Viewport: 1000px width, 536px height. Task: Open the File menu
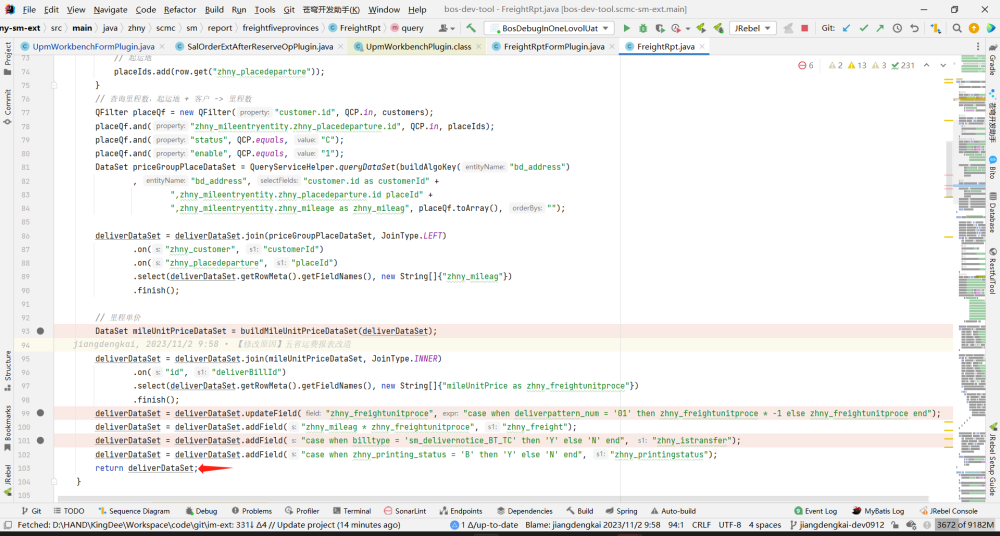(29, 10)
